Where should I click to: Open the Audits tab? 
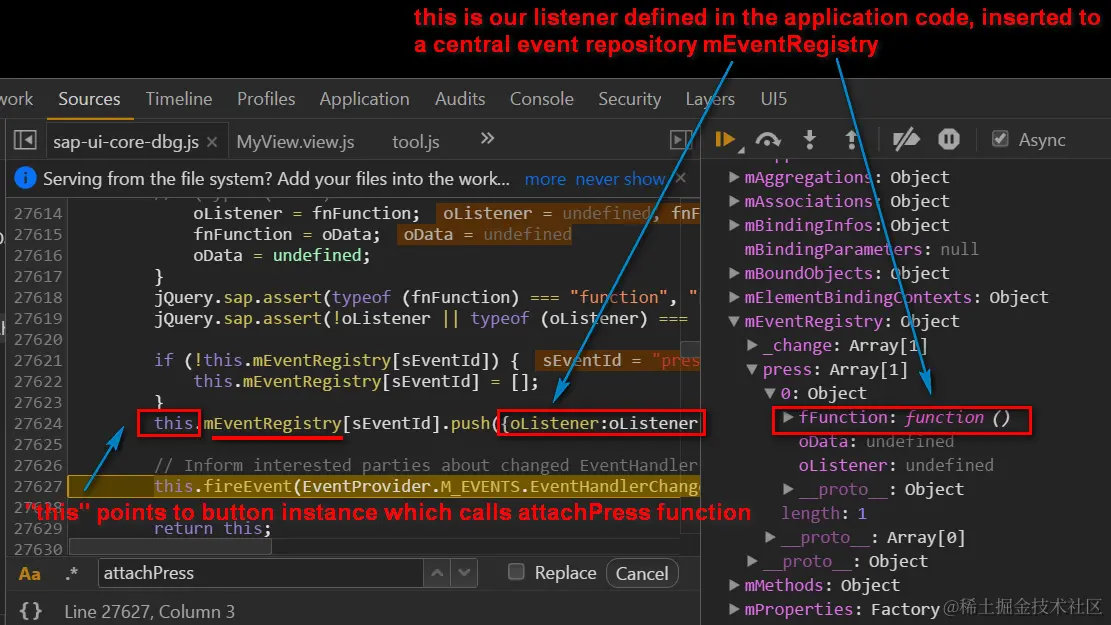coord(460,98)
